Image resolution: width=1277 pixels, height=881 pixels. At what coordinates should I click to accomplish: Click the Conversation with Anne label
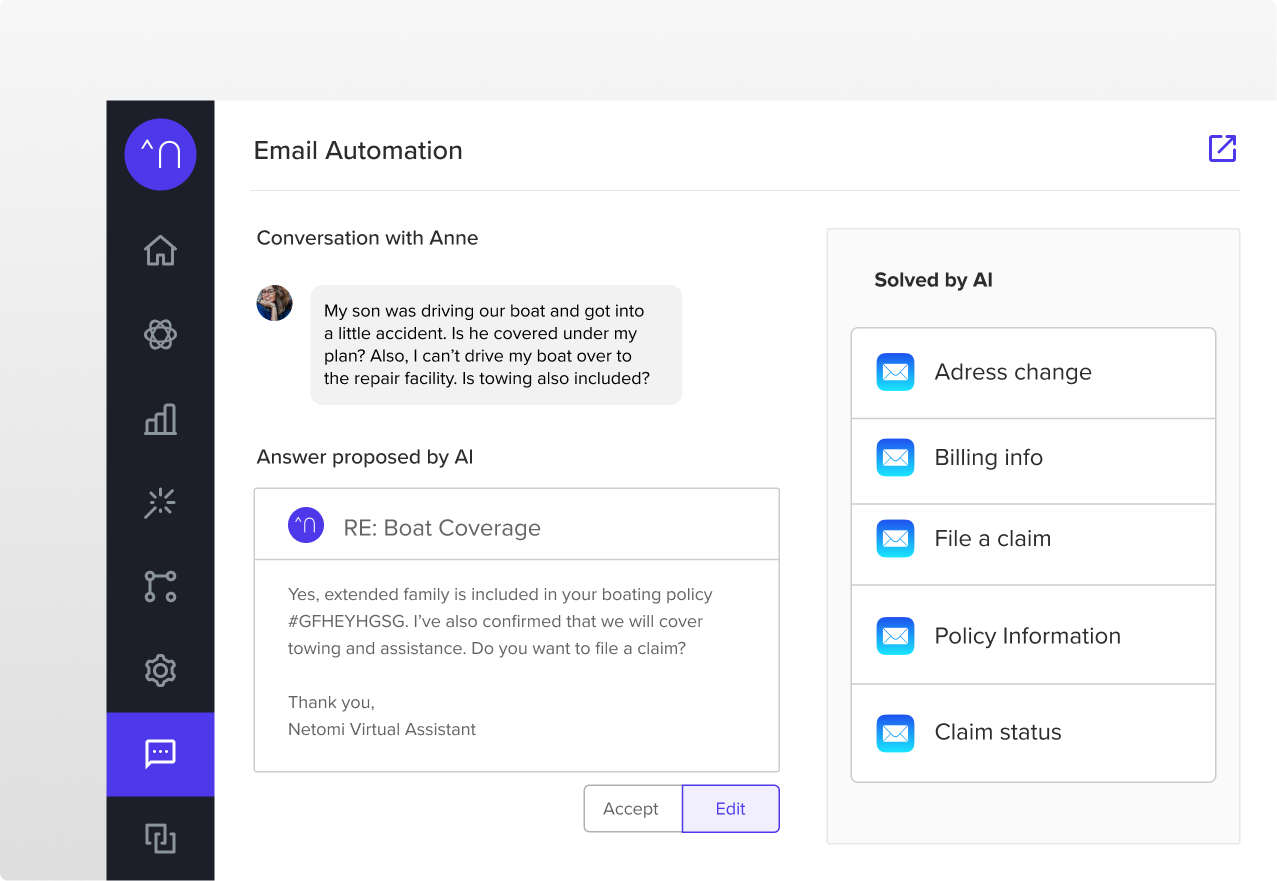(x=367, y=238)
